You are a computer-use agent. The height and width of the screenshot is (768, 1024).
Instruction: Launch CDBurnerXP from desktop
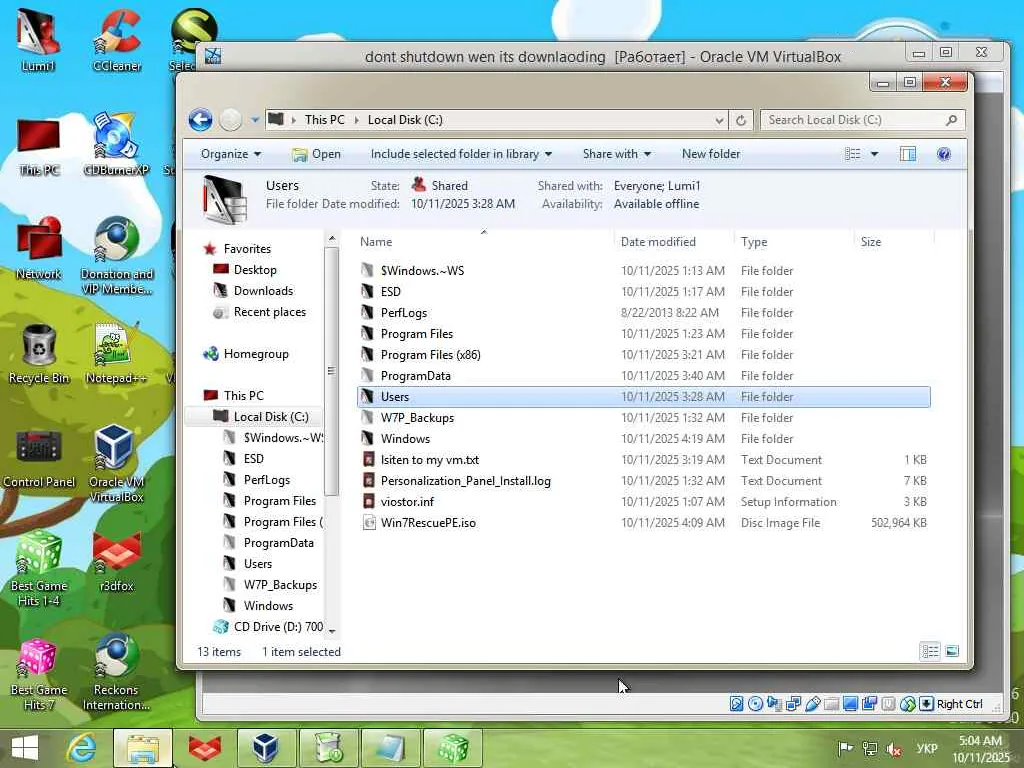[116, 145]
